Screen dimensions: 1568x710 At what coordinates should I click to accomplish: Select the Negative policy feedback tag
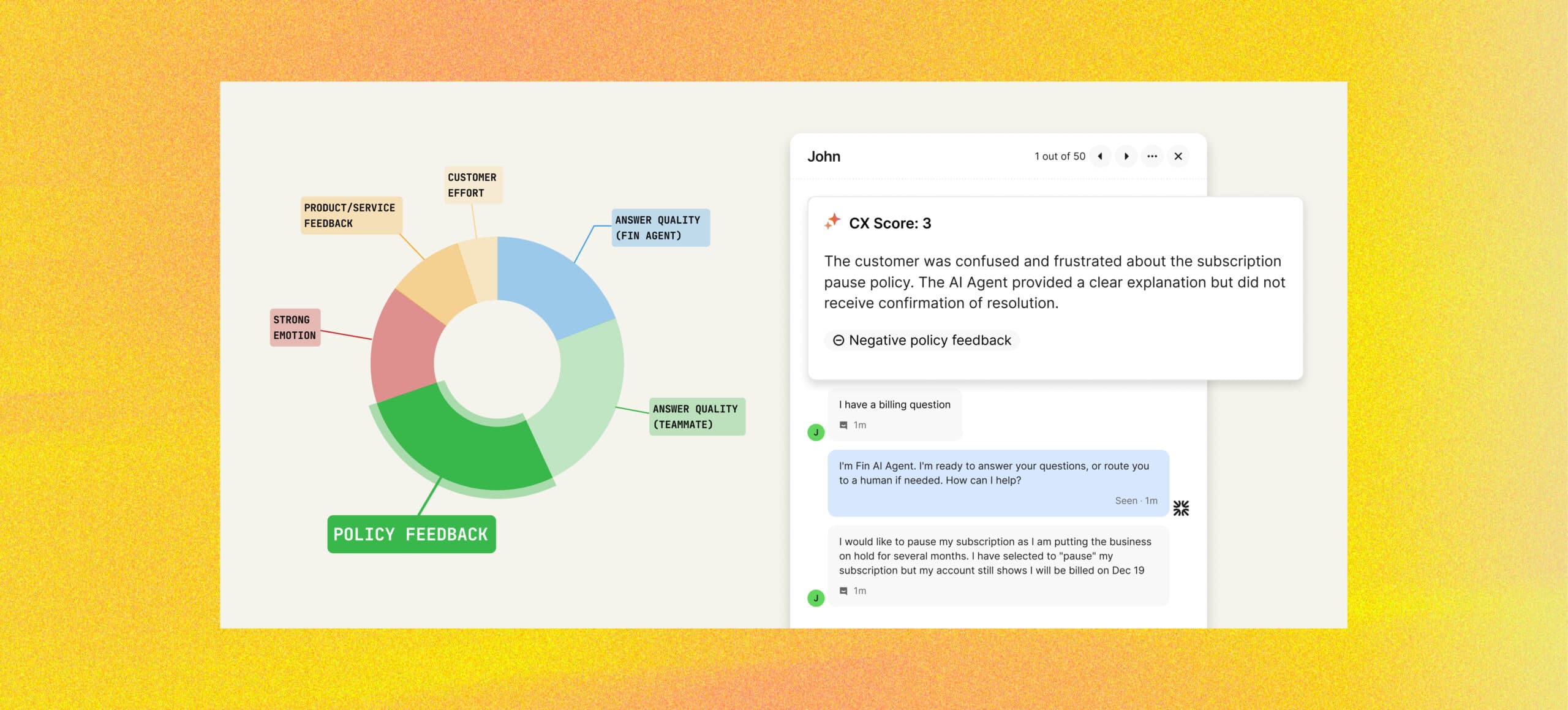point(922,341)
